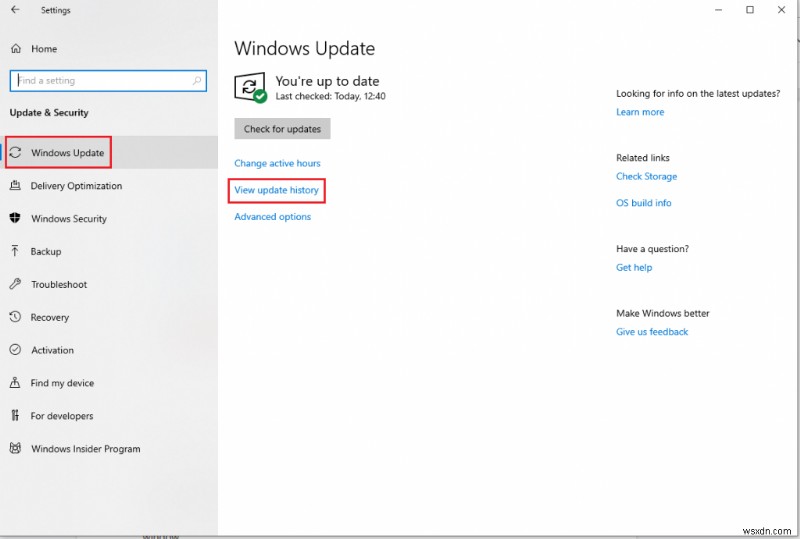
Task: Open For developers settings
Action: [109, 415]
